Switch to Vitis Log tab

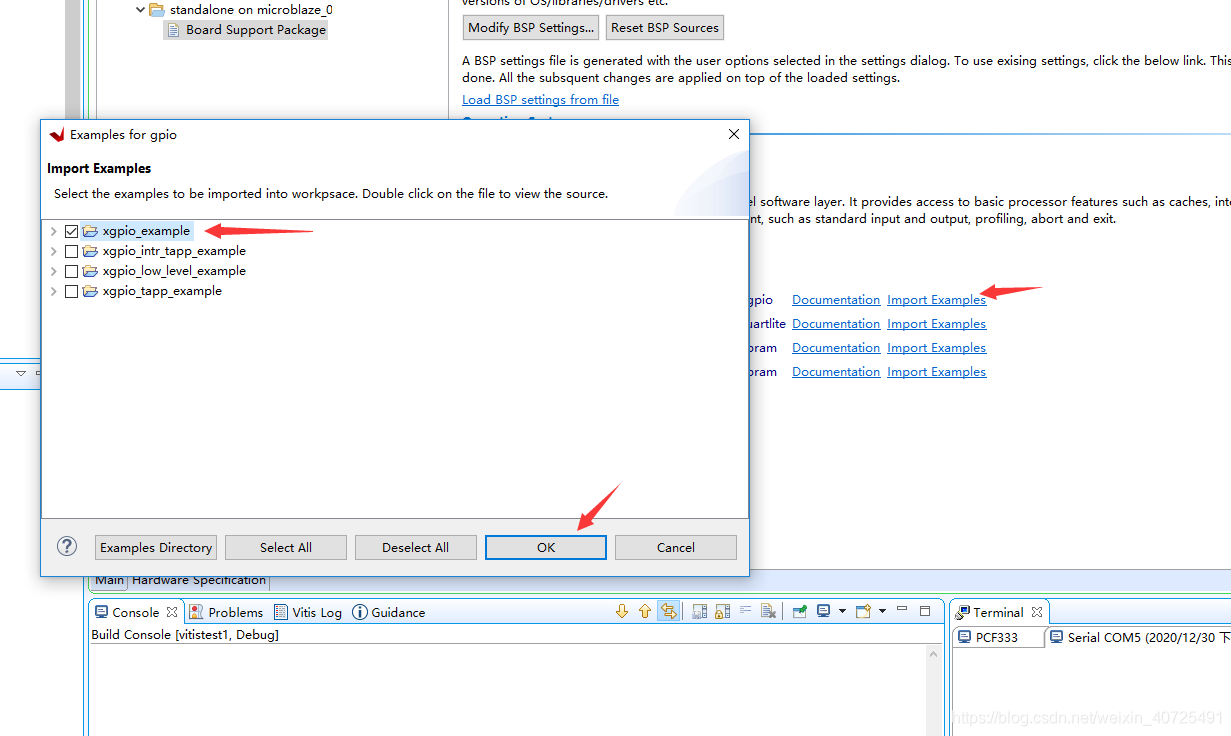tap(308, 612)
